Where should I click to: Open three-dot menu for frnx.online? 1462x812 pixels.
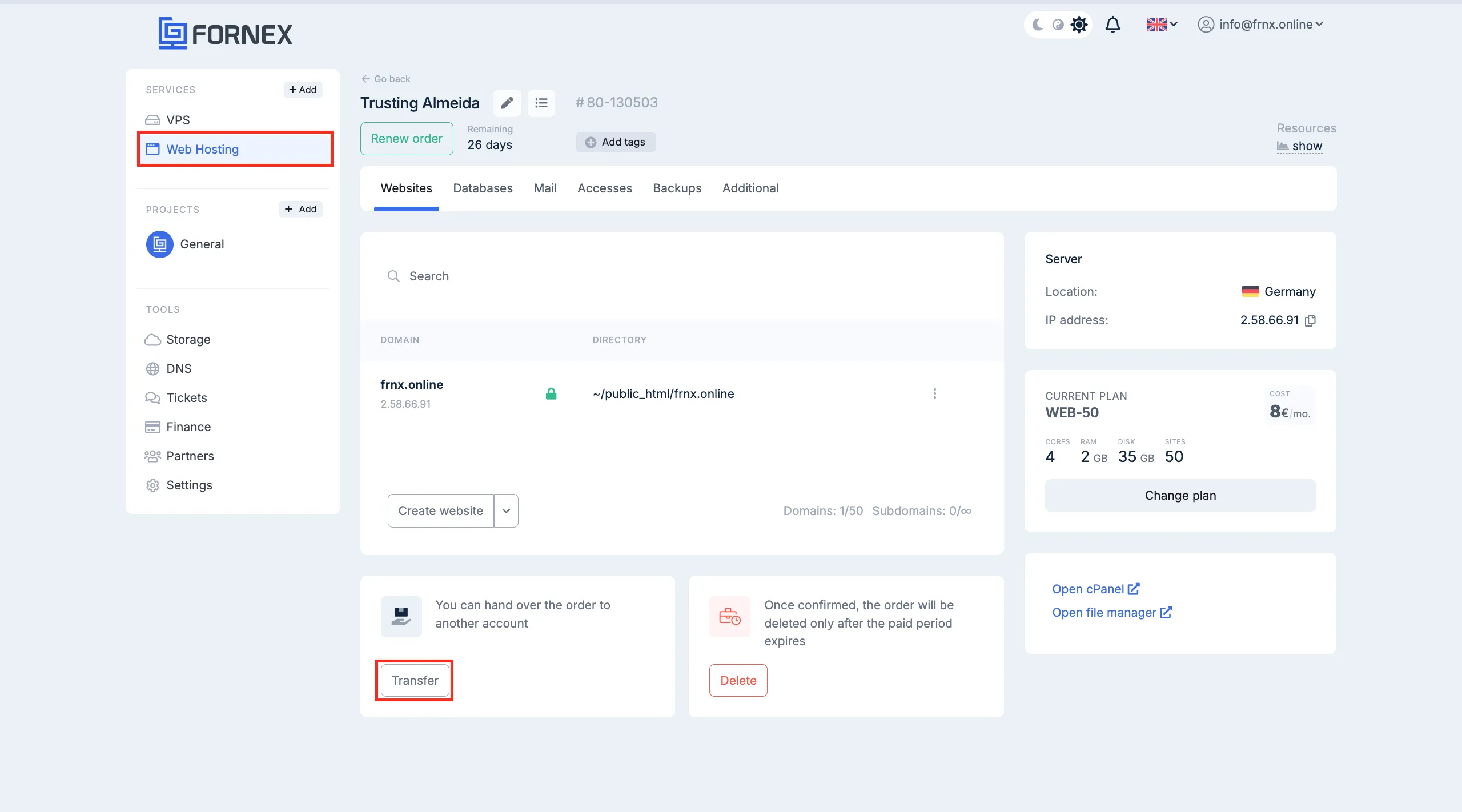point(934,393)
